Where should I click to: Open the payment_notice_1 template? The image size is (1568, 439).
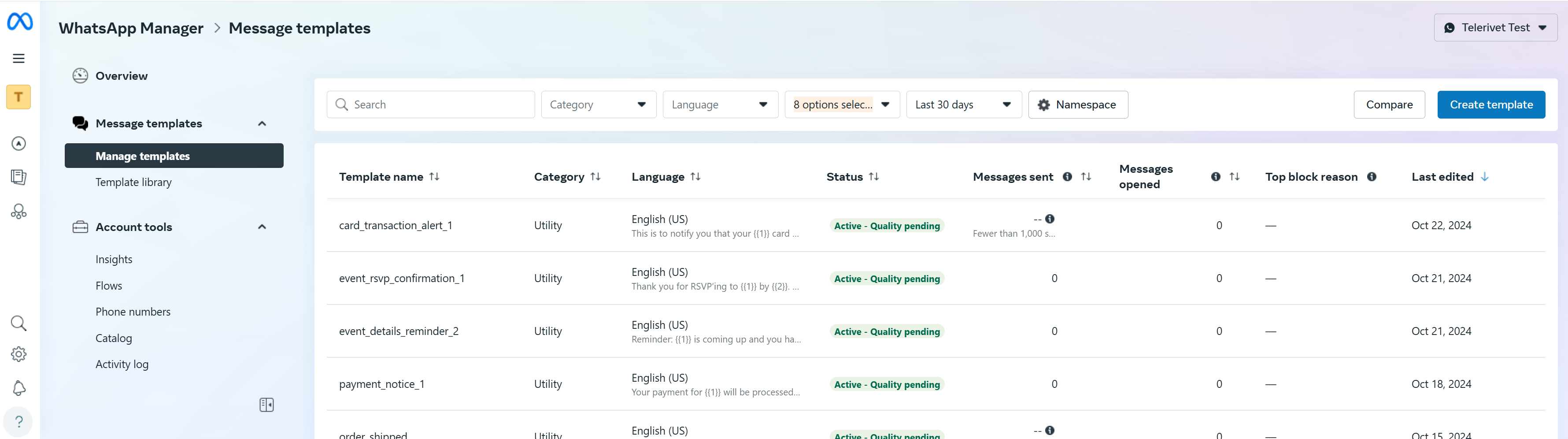[x=382, y=384]
